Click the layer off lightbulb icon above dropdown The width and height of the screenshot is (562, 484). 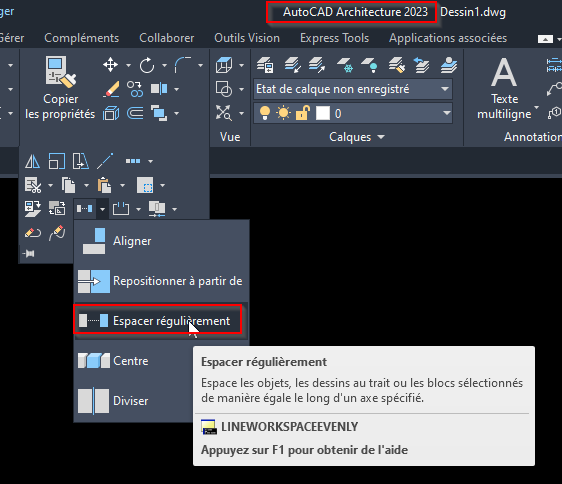pyautogui.click(x=369, y=65)
